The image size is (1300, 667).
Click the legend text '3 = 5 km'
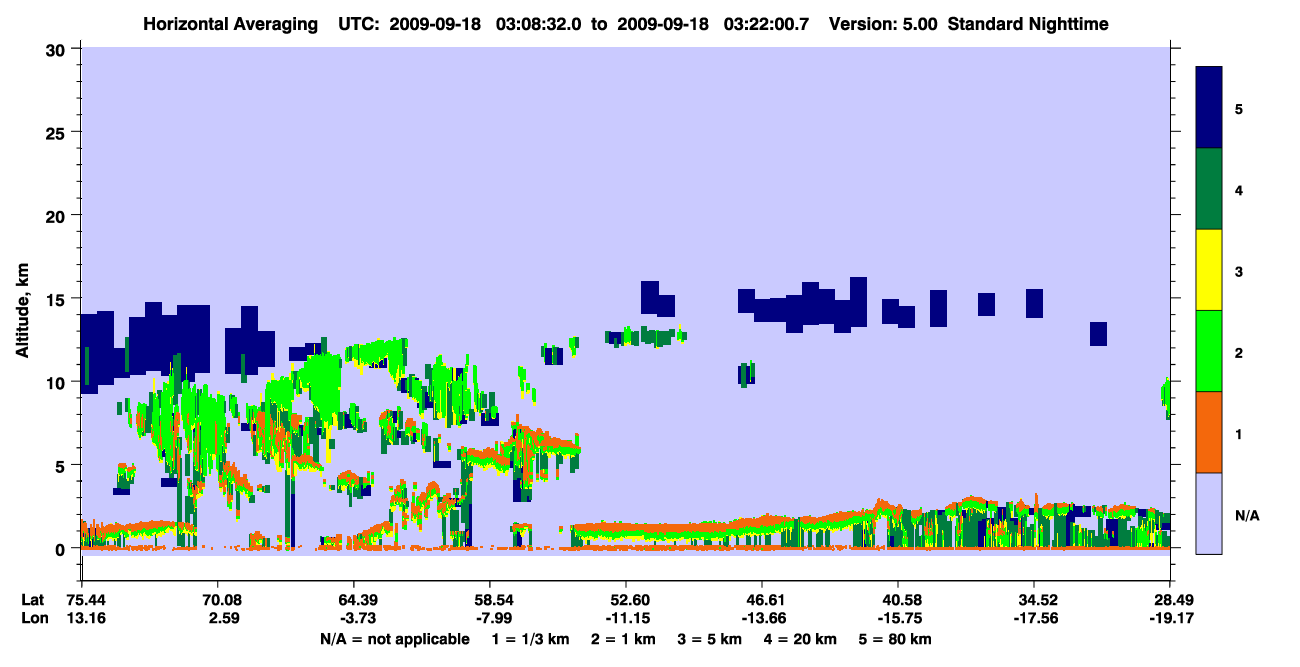tap(710, 639)
